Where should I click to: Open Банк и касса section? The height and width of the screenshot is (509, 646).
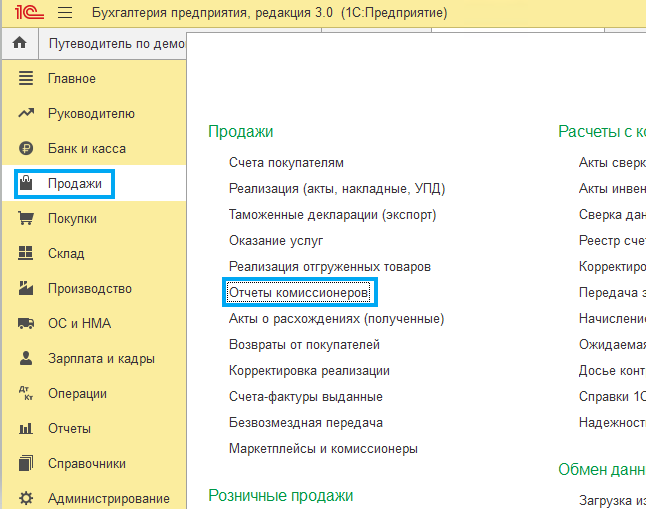tap(86, 149)
